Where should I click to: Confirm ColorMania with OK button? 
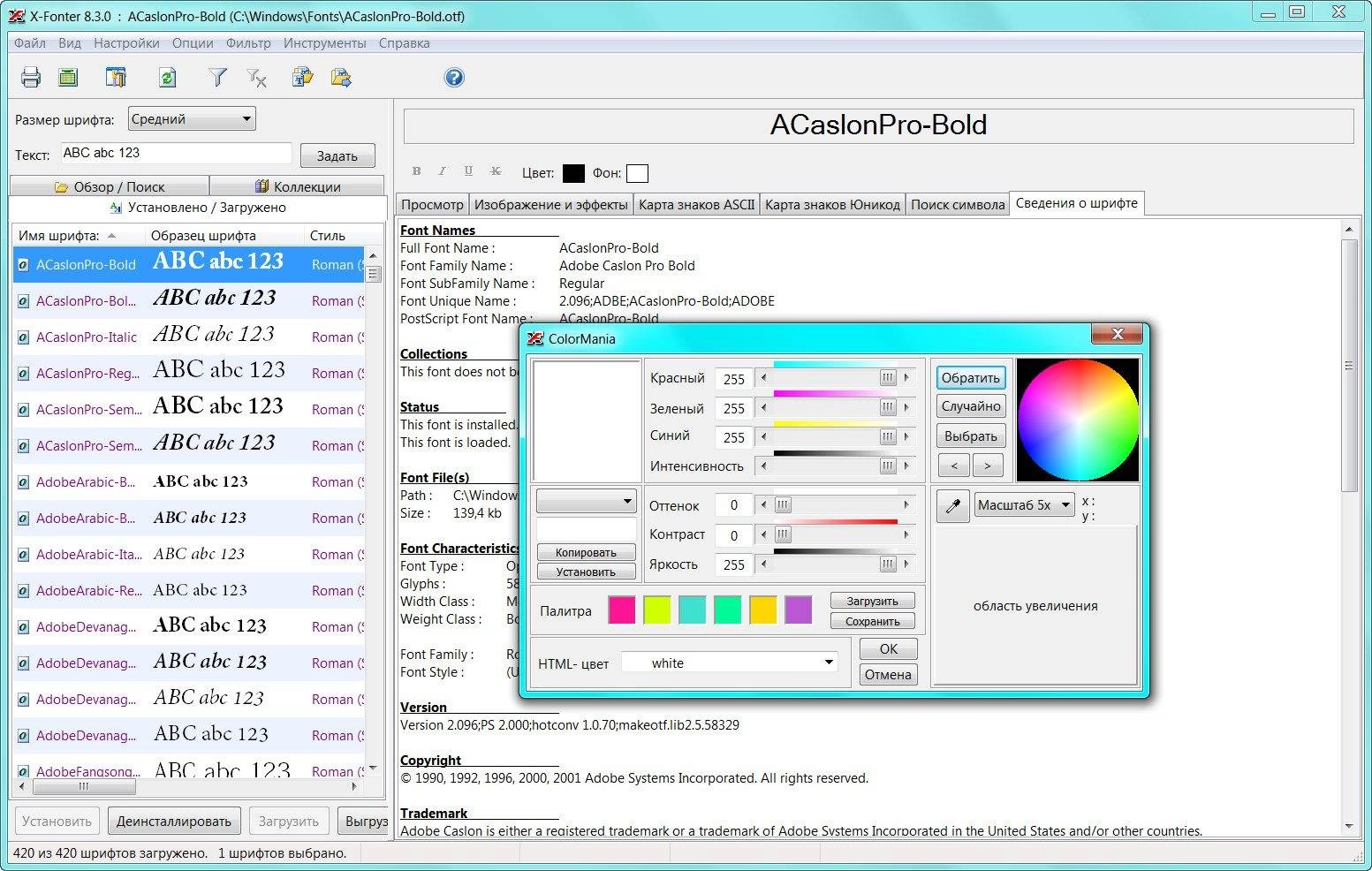(x=889, y=649)
